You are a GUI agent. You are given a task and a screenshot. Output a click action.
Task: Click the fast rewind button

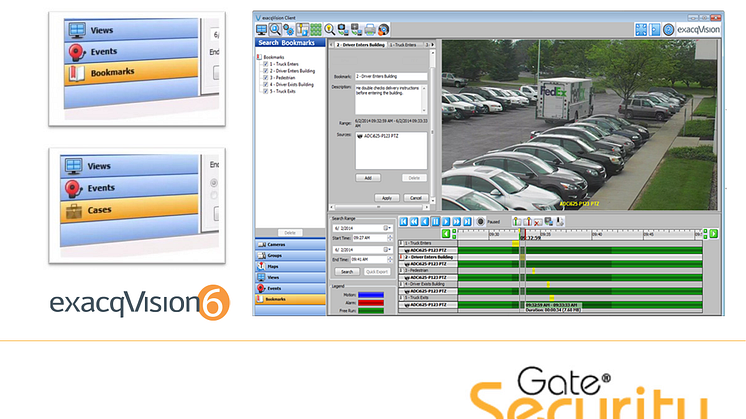[414, 221]
